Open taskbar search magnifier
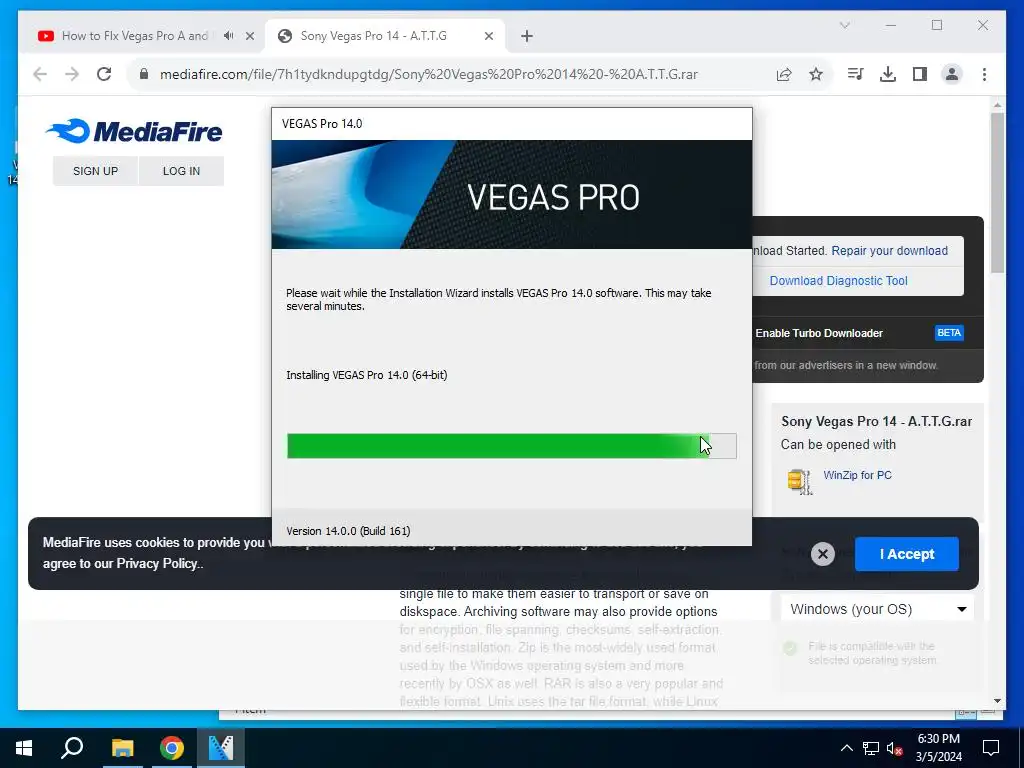Screen dimensions: 1024x768 coord(72,747)
